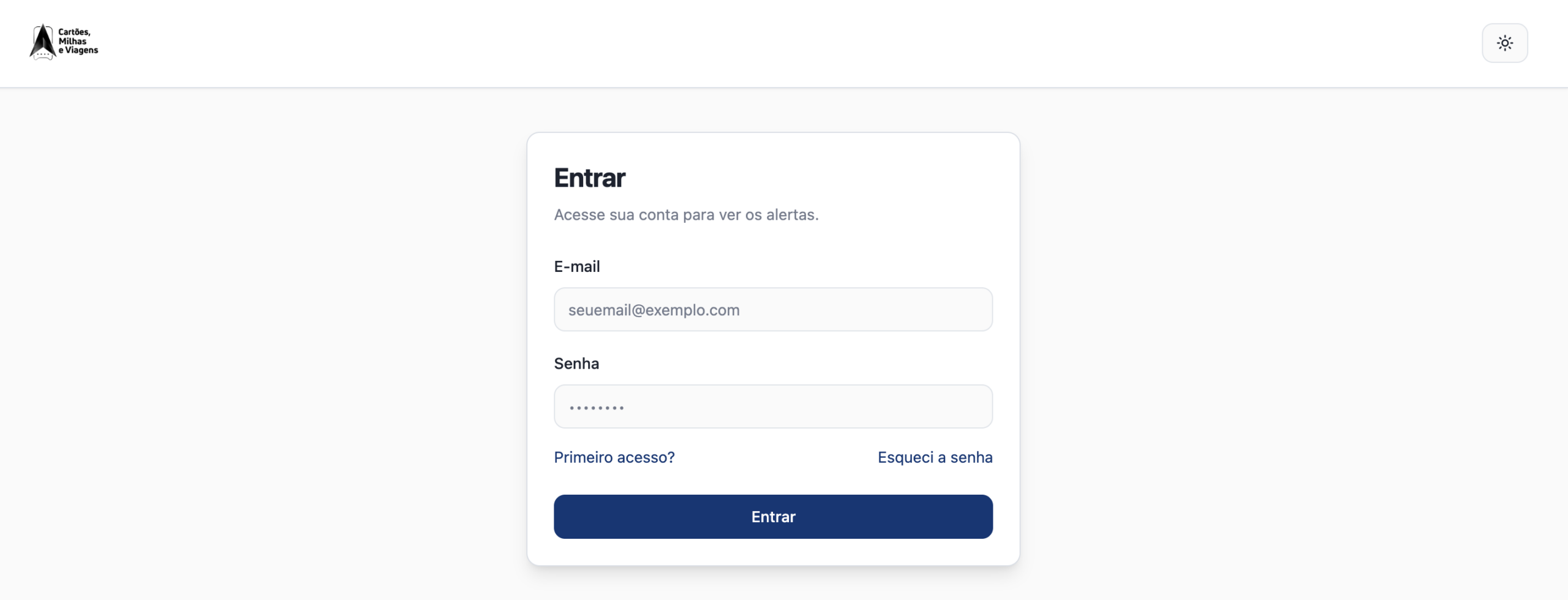The height and width of the screenshot is (600, 1568).
Task: Click the "Acesse sua conta" subtitle text
Action: point(686,215)
